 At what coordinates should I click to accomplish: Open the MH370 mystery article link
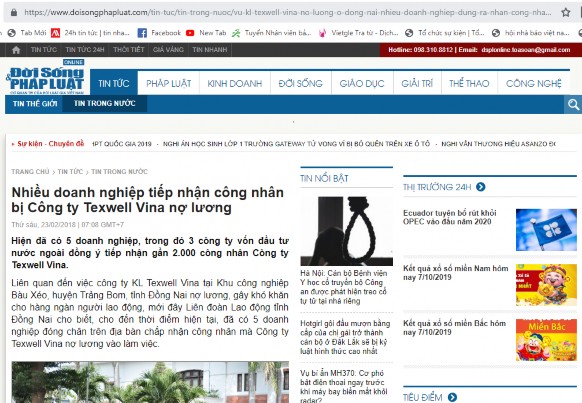pos(344,386)
